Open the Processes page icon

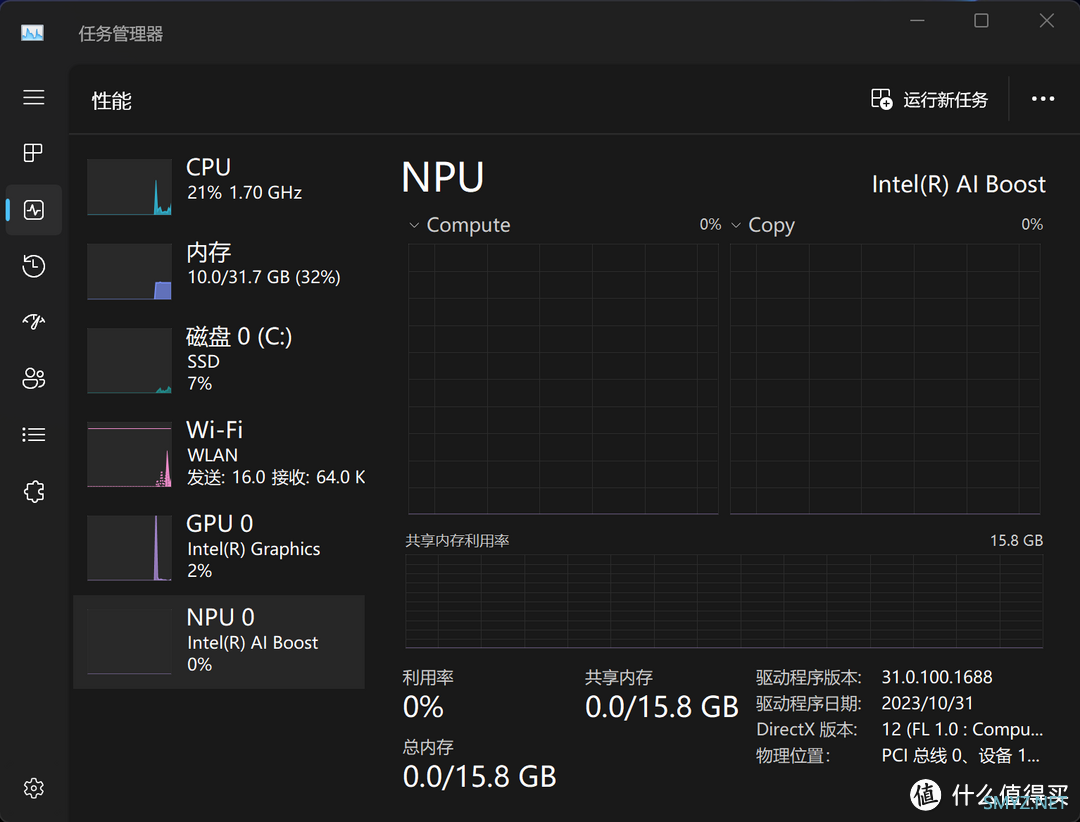tap(33, 152)
